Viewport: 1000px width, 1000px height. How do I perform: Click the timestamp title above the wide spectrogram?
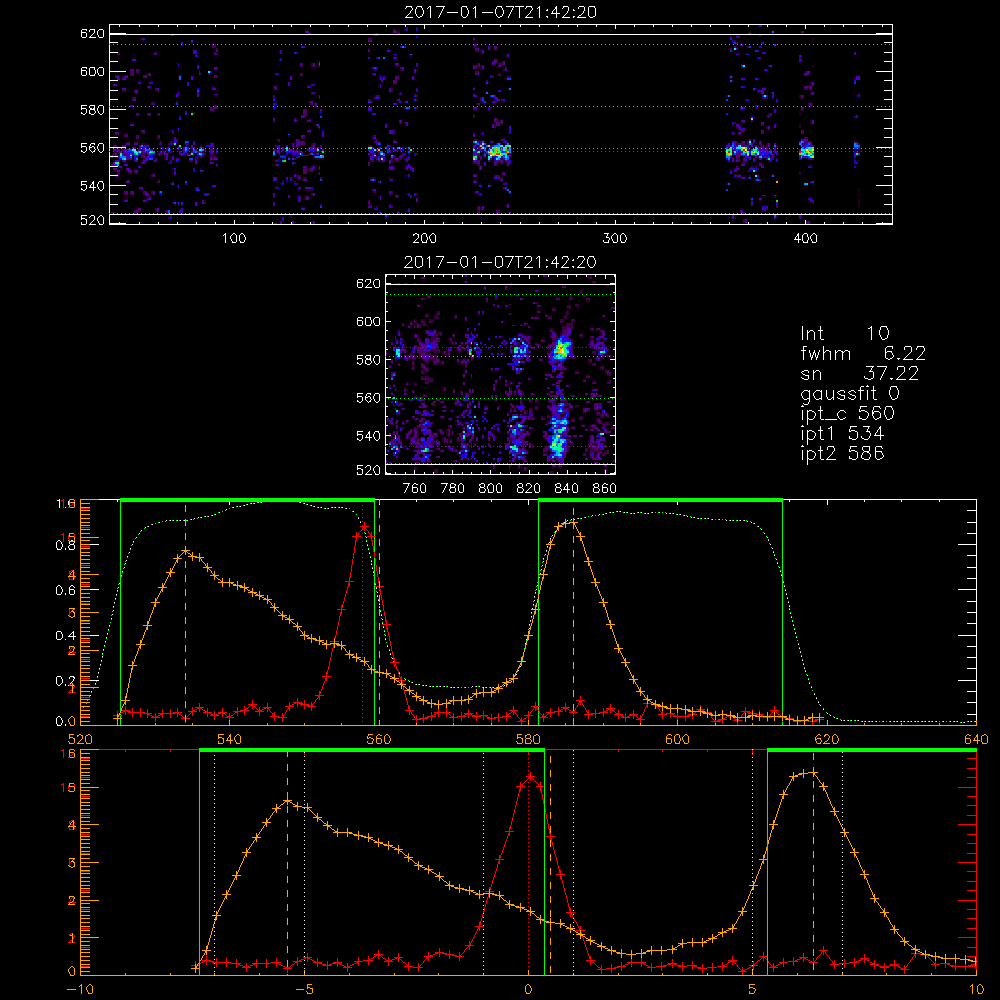pos(500,12)
